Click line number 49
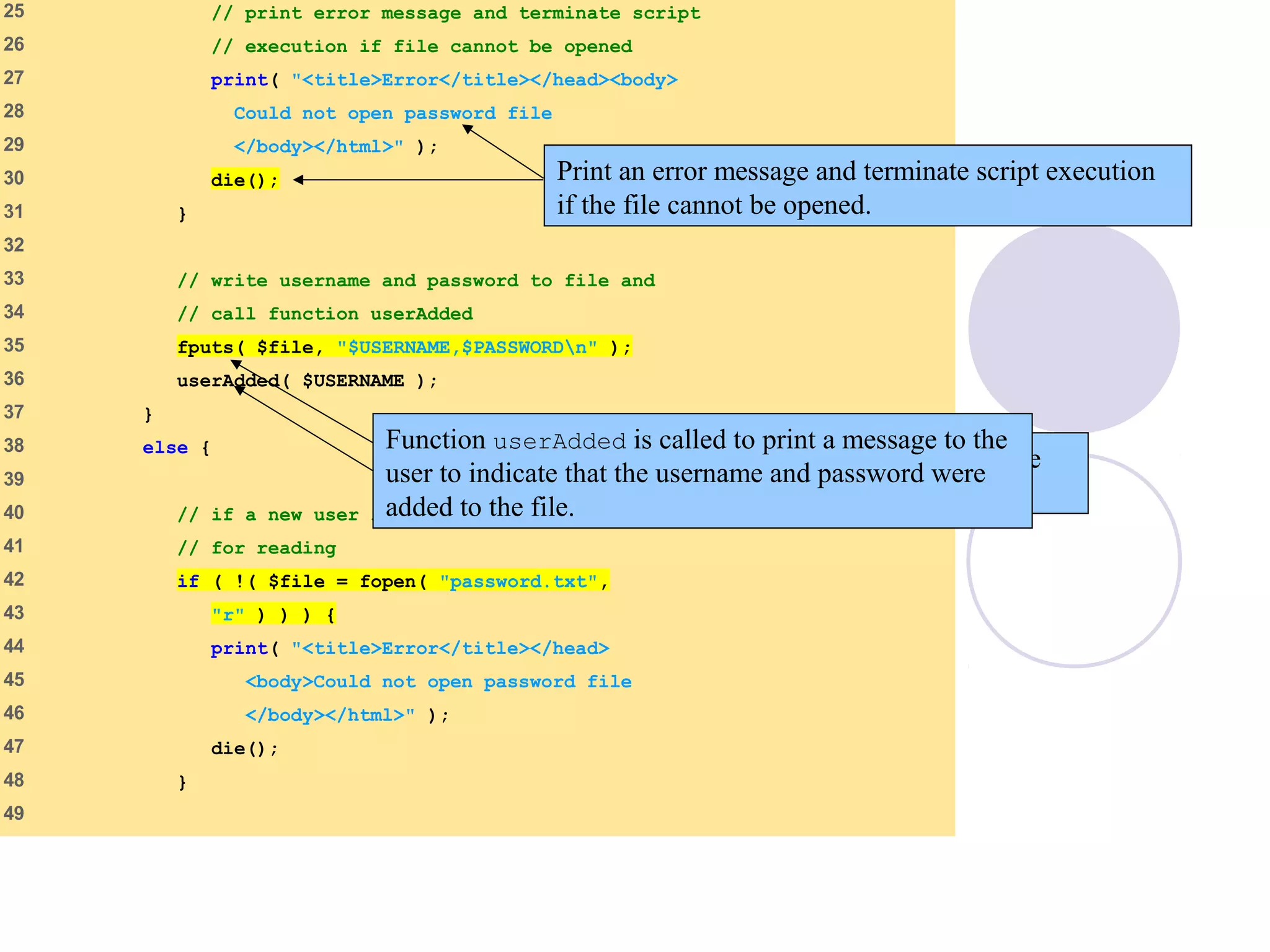 pyautogui.click(x=14, y=813)
